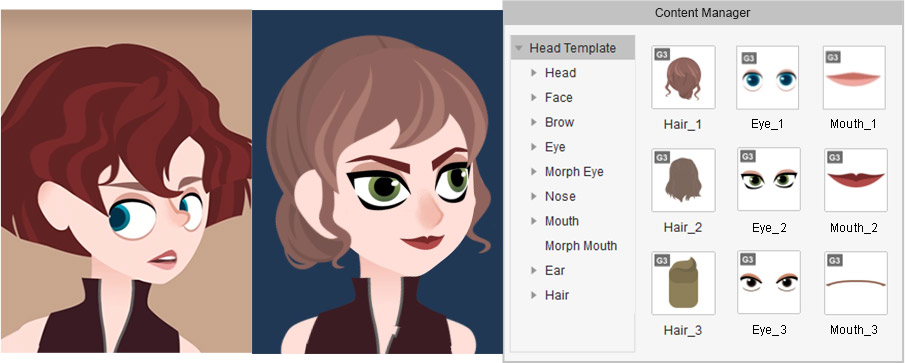Expand the Brow folder arrow
Viewport: 905px width, 363px height.
click(x=533, y=122)
